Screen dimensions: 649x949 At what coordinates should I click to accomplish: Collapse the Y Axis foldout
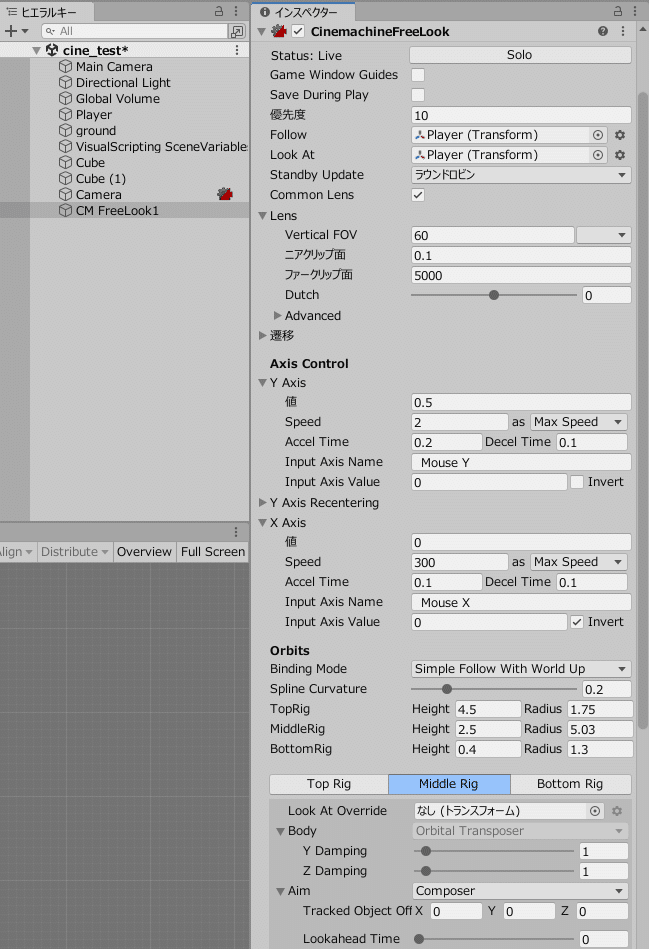click(x=263, y=383)
